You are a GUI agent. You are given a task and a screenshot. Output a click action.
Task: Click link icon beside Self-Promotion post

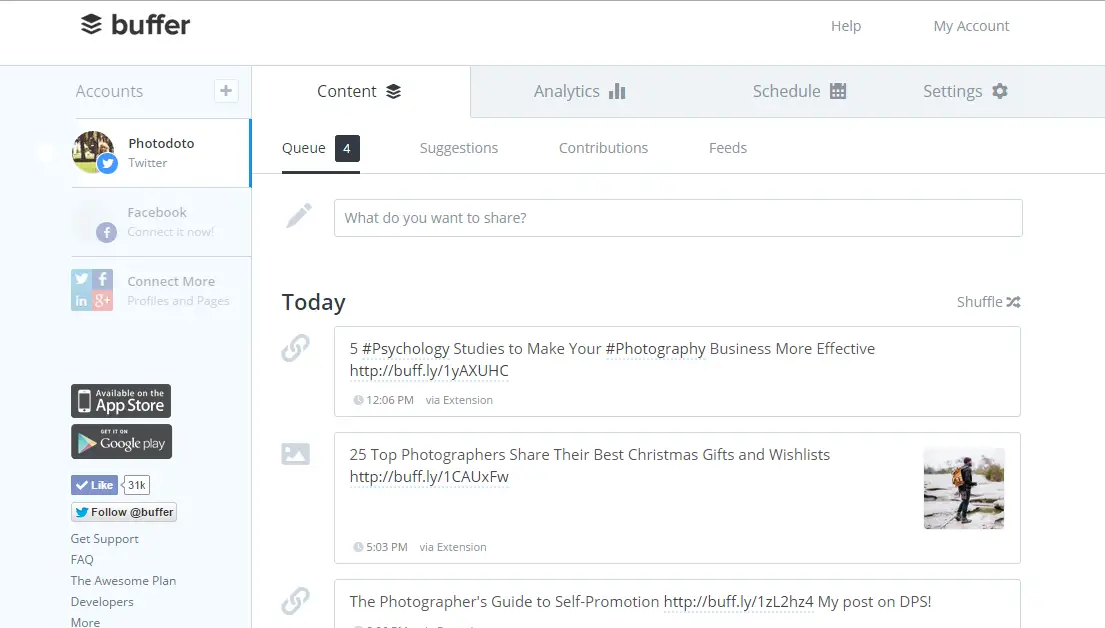coord(295,601)
